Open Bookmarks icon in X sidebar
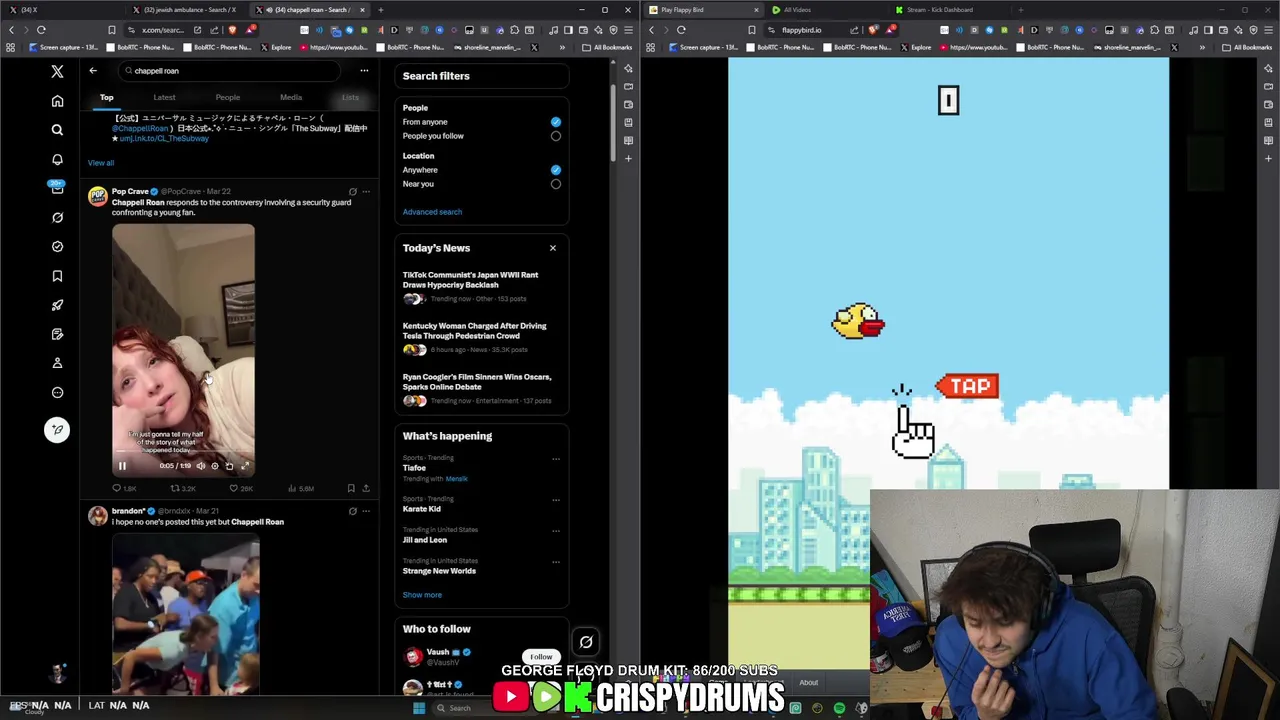The width and height of the screenshot is (1280, 720). [57, 276]
